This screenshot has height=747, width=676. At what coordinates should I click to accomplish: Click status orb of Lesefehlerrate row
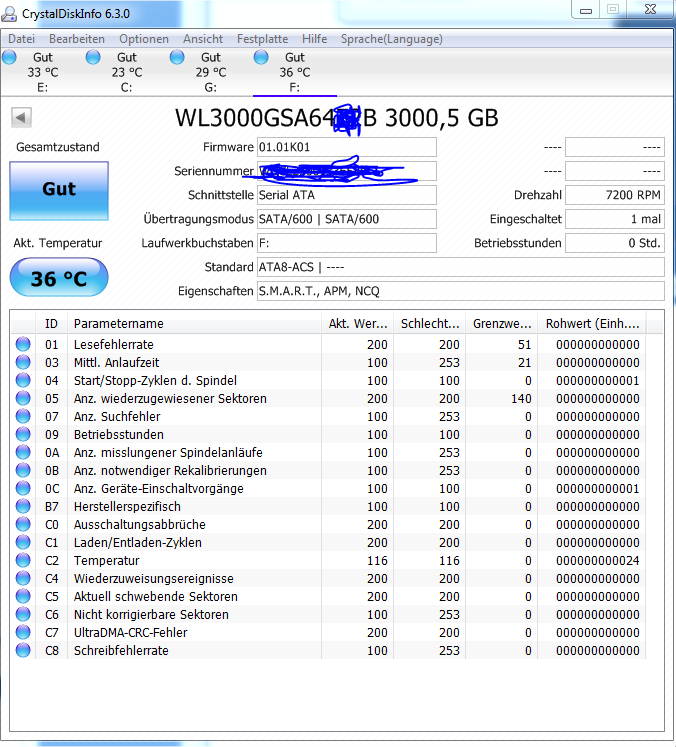pos(23,344)
